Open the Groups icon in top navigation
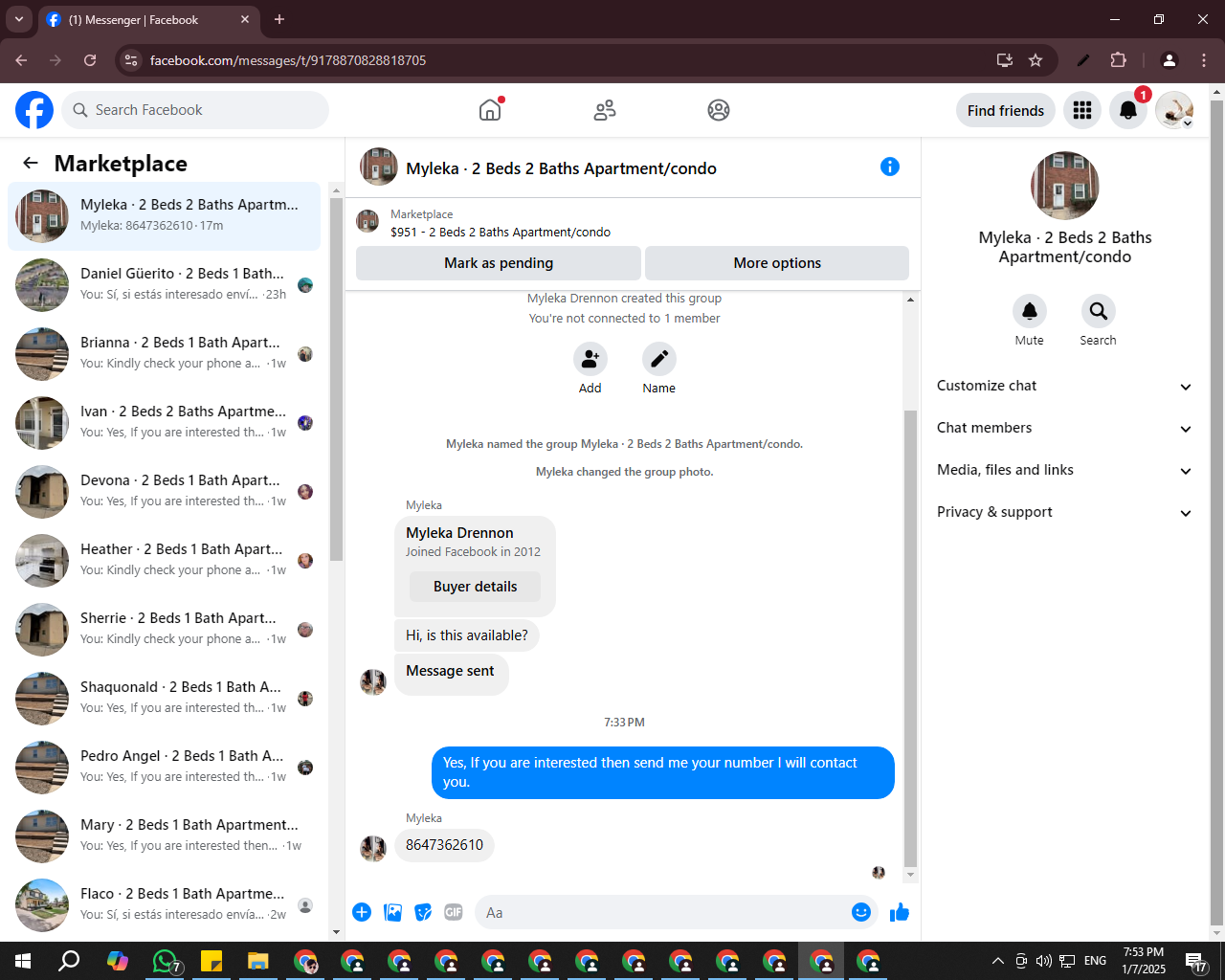 click(x=719, y=110)
